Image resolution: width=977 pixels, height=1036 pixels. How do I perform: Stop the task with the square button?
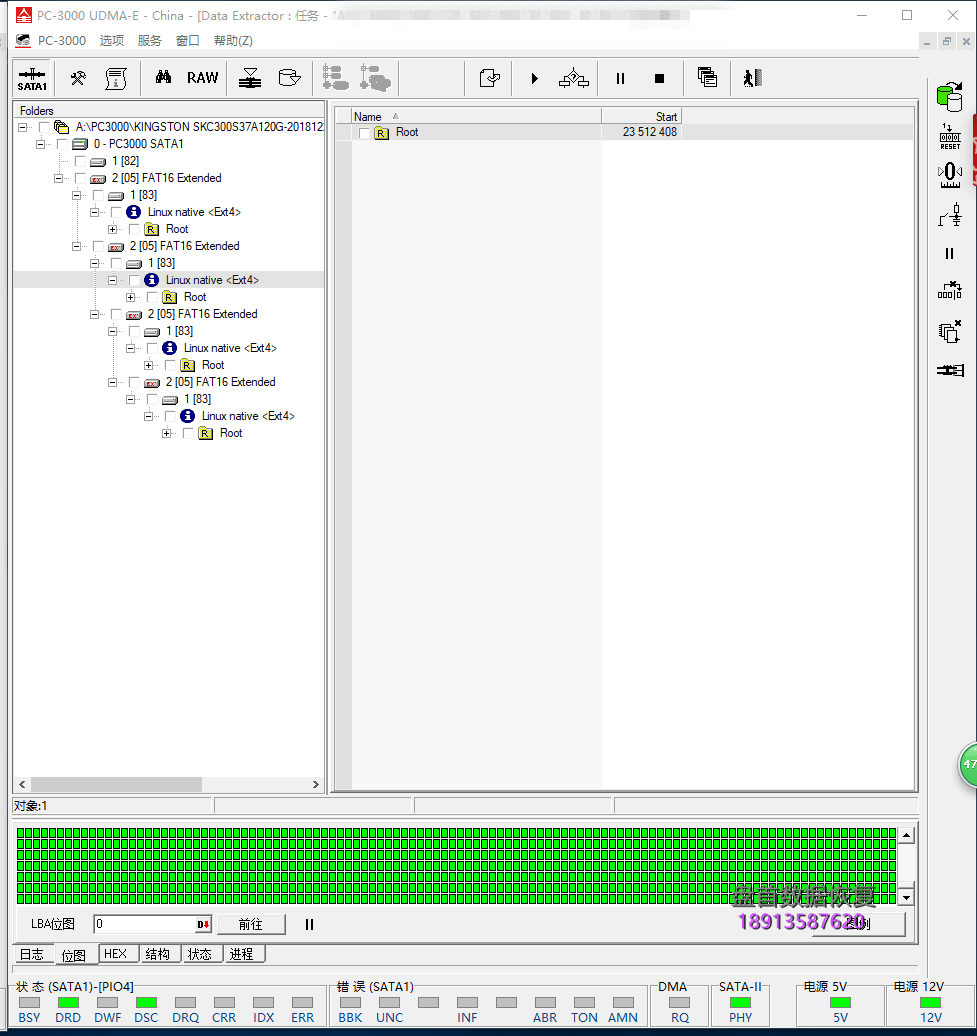click(659, 79)
